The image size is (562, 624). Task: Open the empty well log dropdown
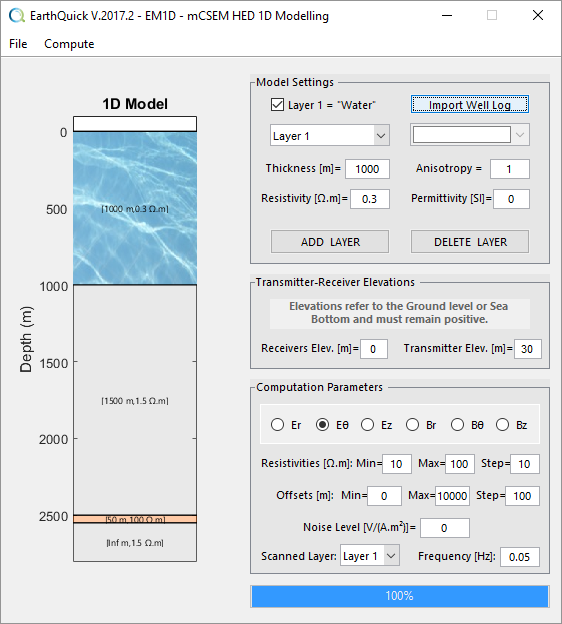tap(470, 135)
